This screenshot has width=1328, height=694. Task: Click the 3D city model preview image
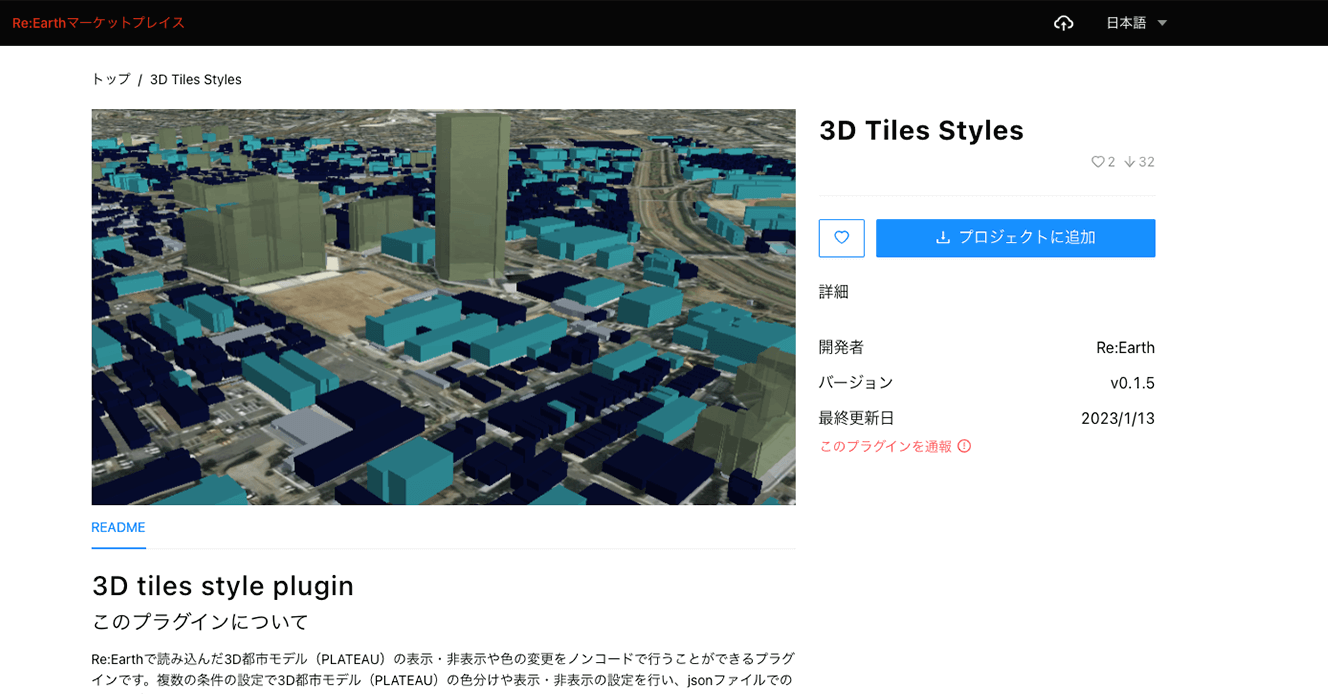[x=443, y=307]
